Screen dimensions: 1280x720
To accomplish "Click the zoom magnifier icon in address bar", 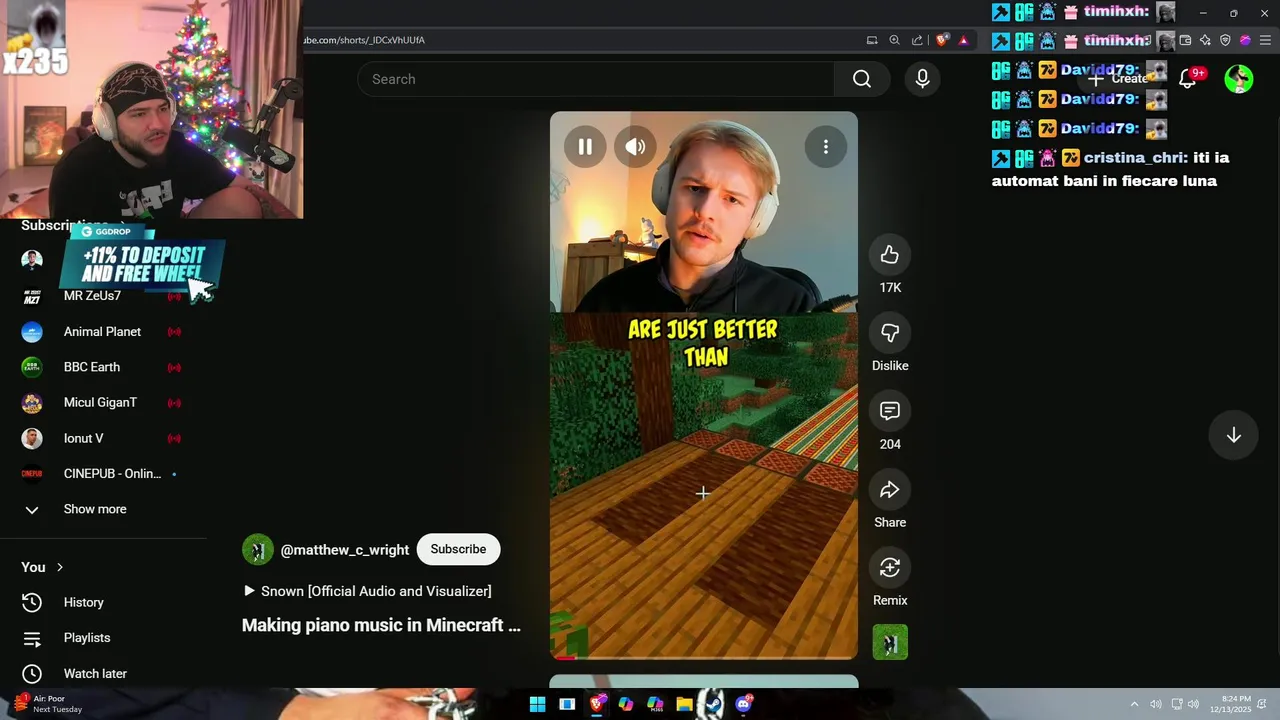I will coord(895,40).
